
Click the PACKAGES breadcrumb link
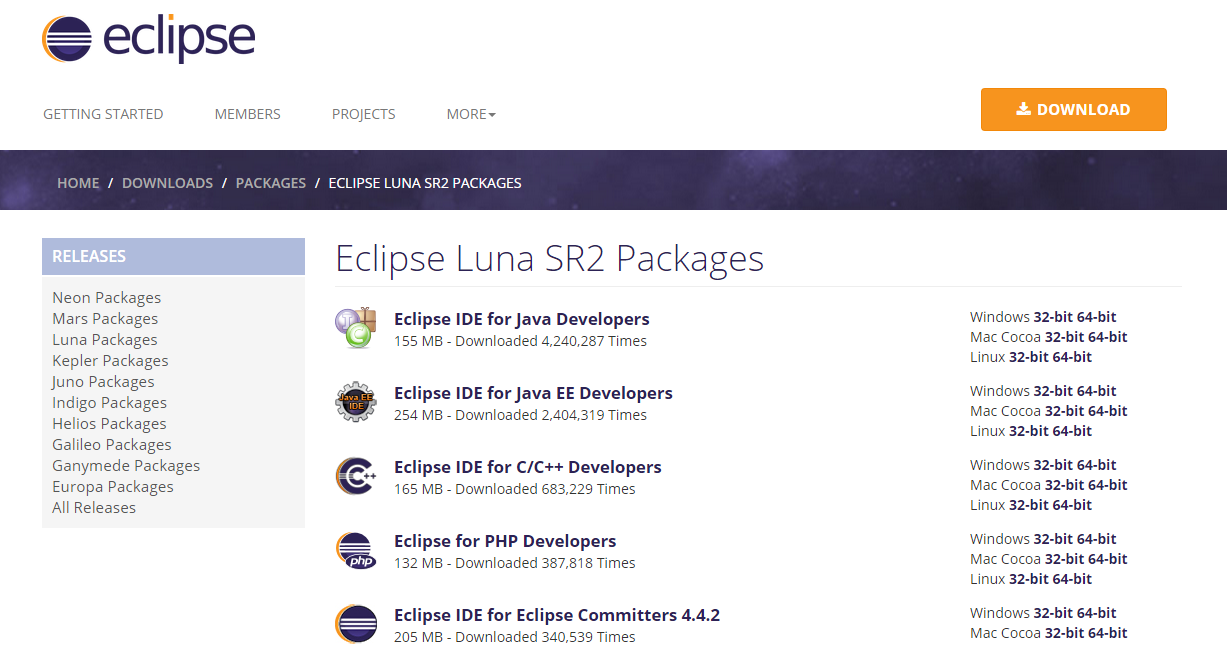tap(271, 183)
